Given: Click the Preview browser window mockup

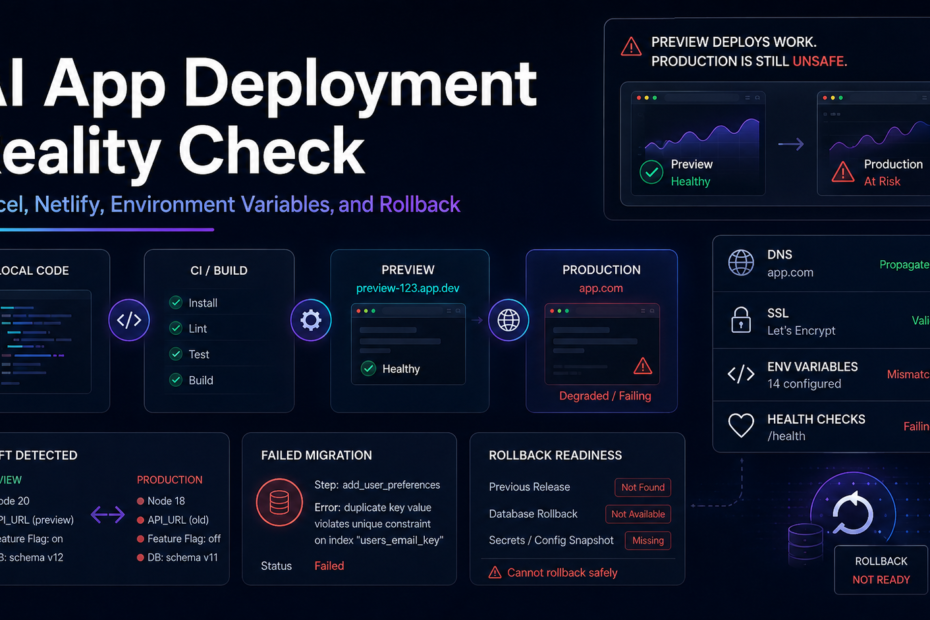Looking at the screenshot, I should [x=408, y=344].
